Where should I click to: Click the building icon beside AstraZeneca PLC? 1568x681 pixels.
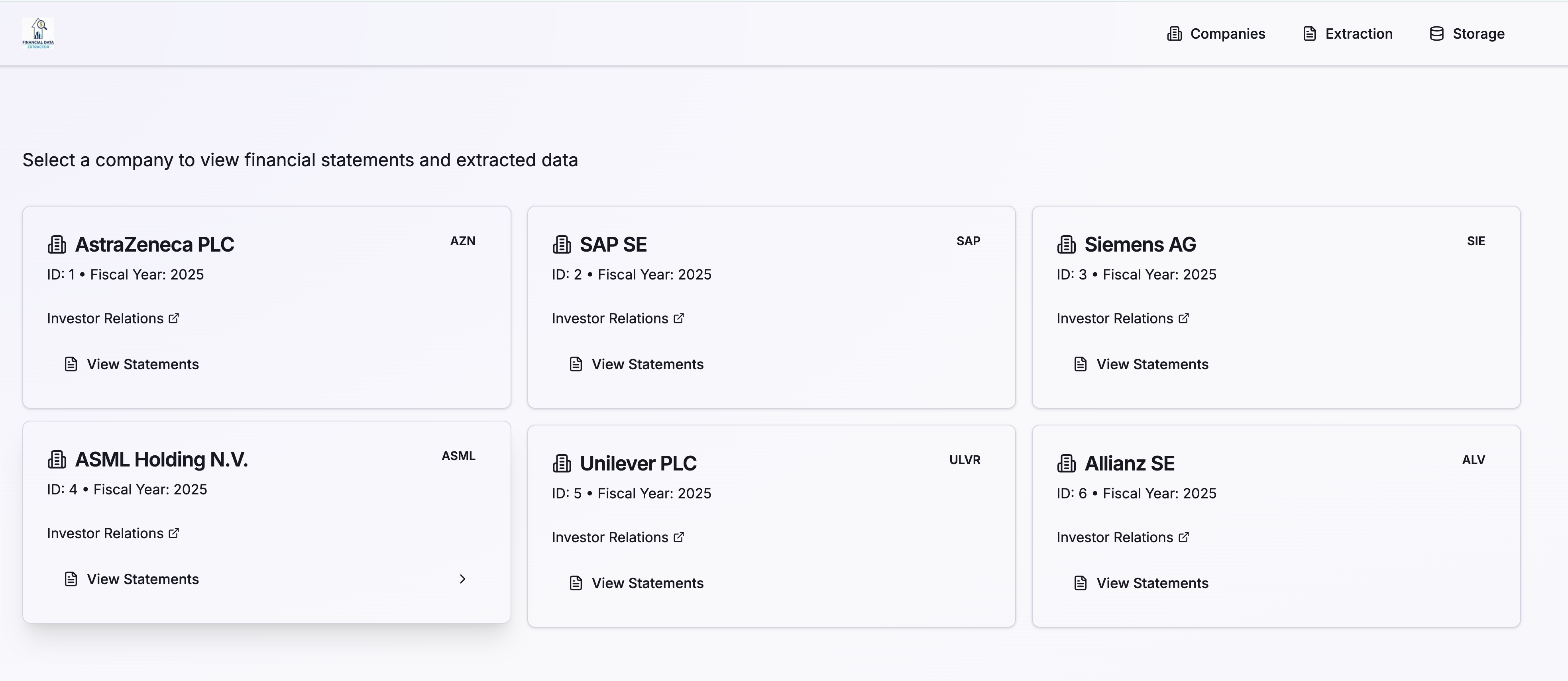[57, 245]
